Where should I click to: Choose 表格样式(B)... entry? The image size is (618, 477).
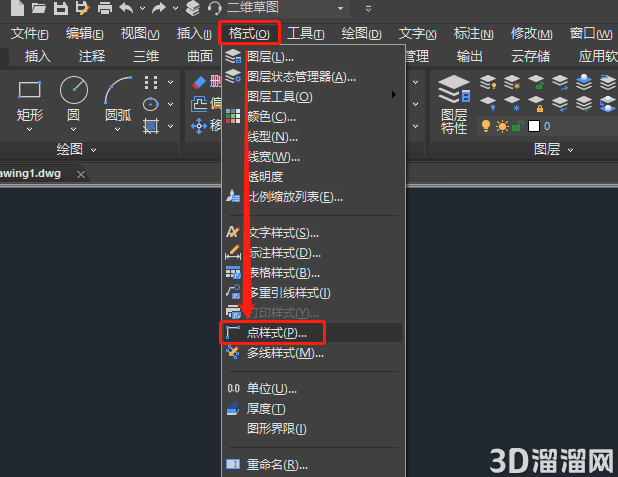pos(313,273)
